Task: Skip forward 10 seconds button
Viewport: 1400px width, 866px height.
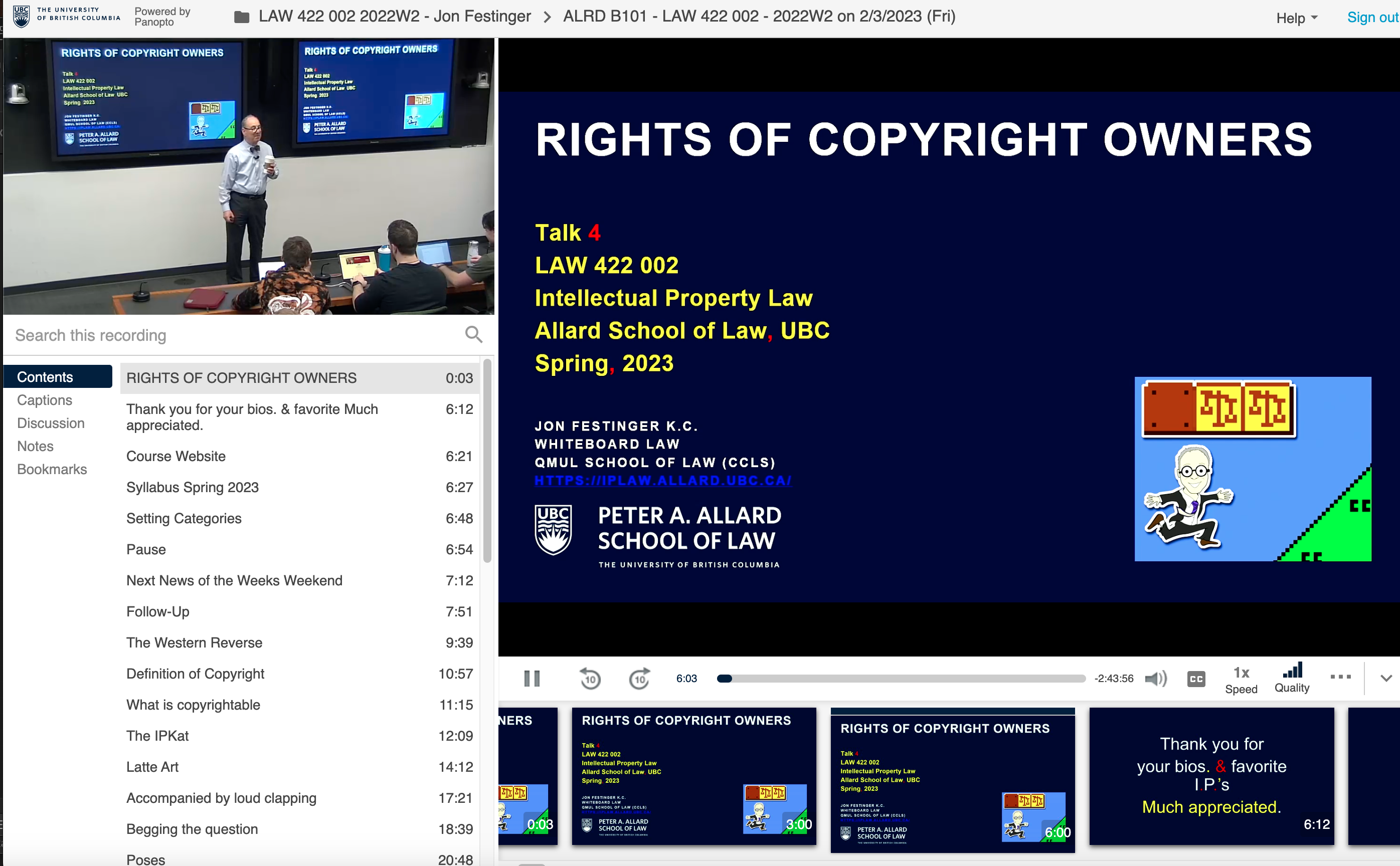Action: [x=639, y=679]
